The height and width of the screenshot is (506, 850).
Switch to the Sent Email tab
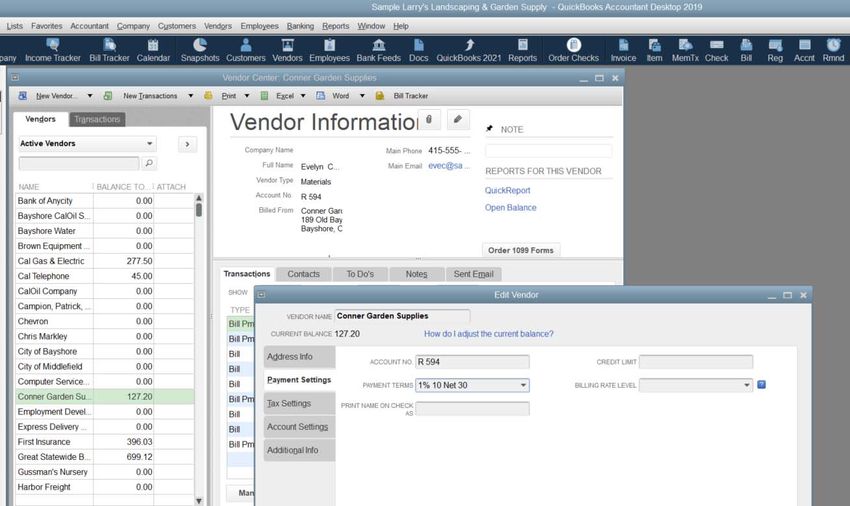[474, 274]
